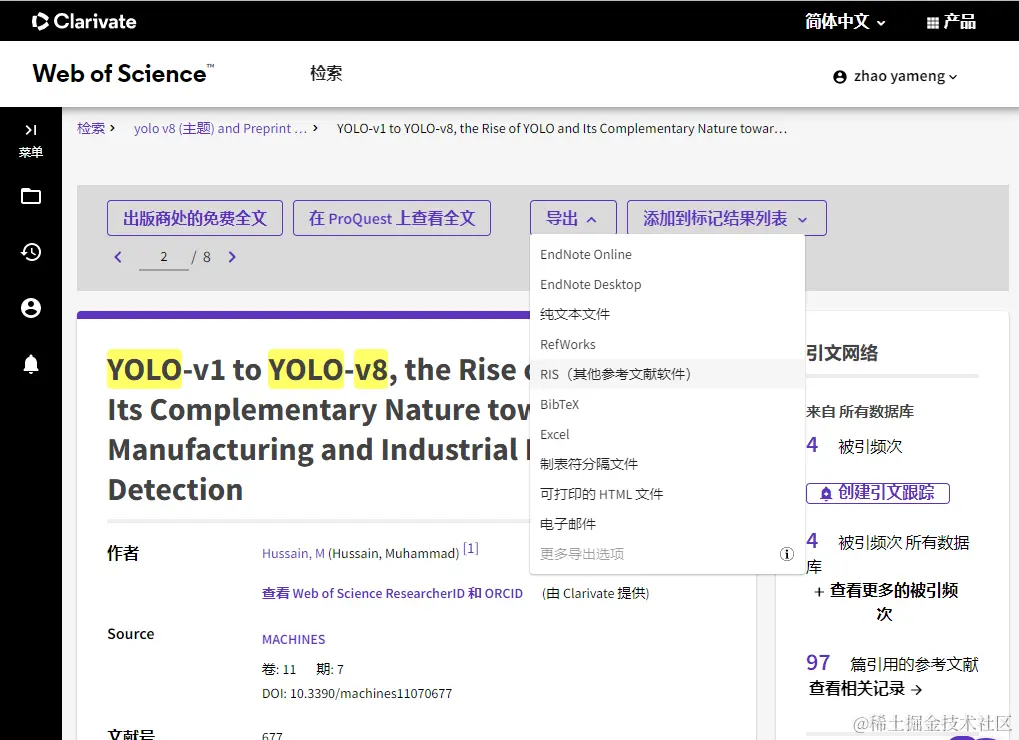The width and height of the screenshot is (1019, 740).
Task: Open author affiliation [1] superscript link
Action: pos(471,548)
